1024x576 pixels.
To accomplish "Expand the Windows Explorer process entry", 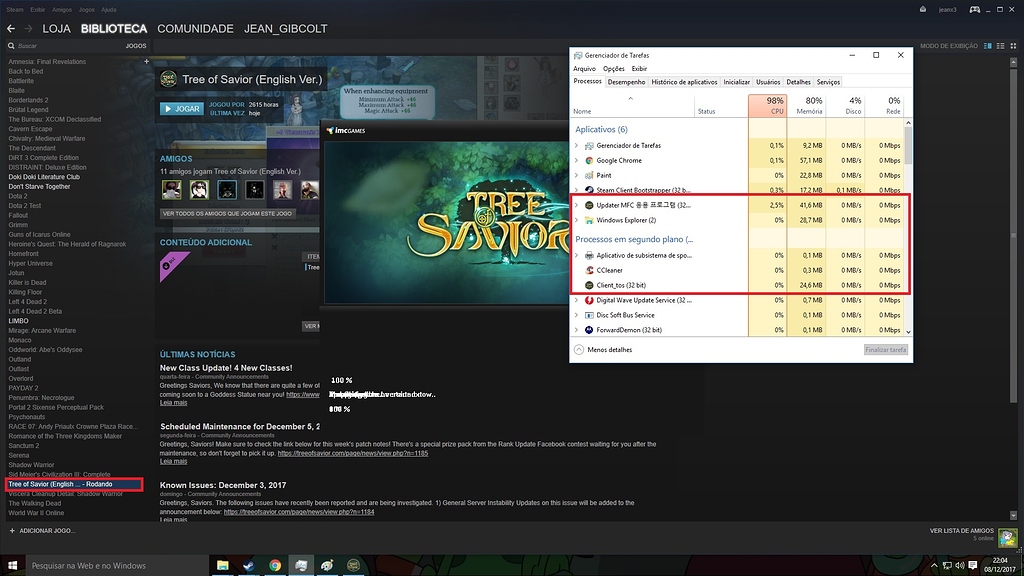I will point(576,220).
